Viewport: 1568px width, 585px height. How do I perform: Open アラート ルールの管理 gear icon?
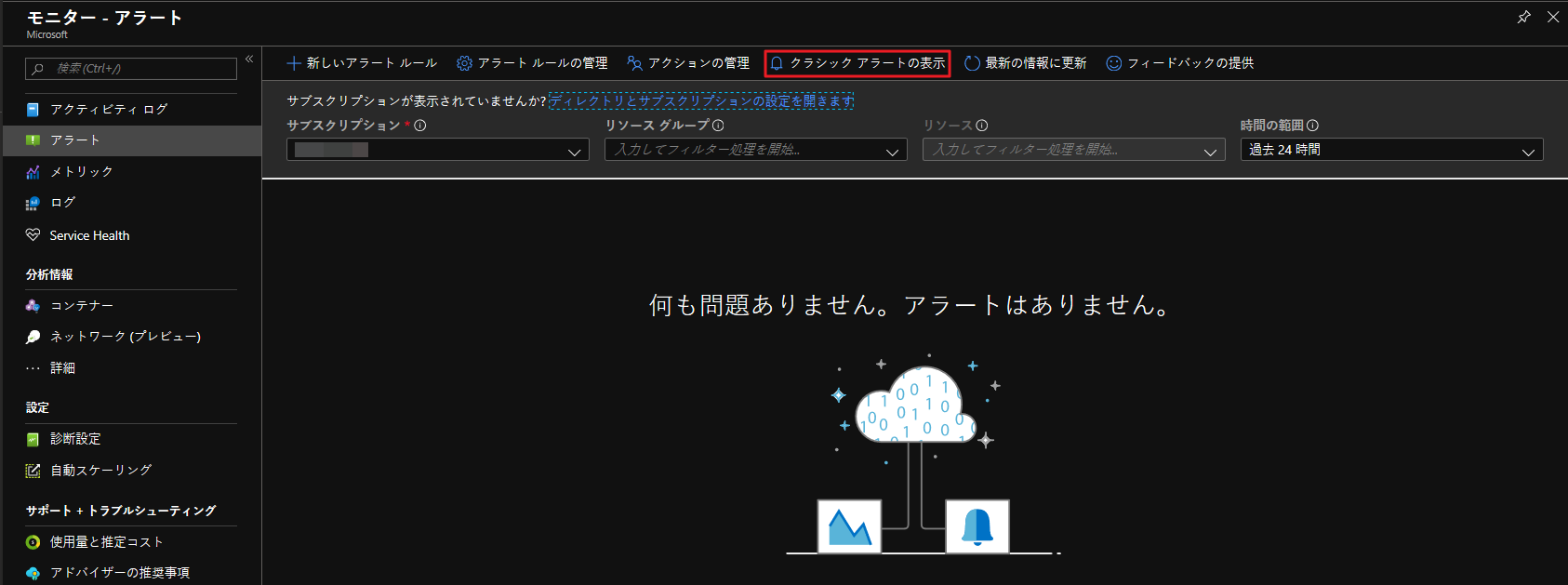click(x=464, y=63)
